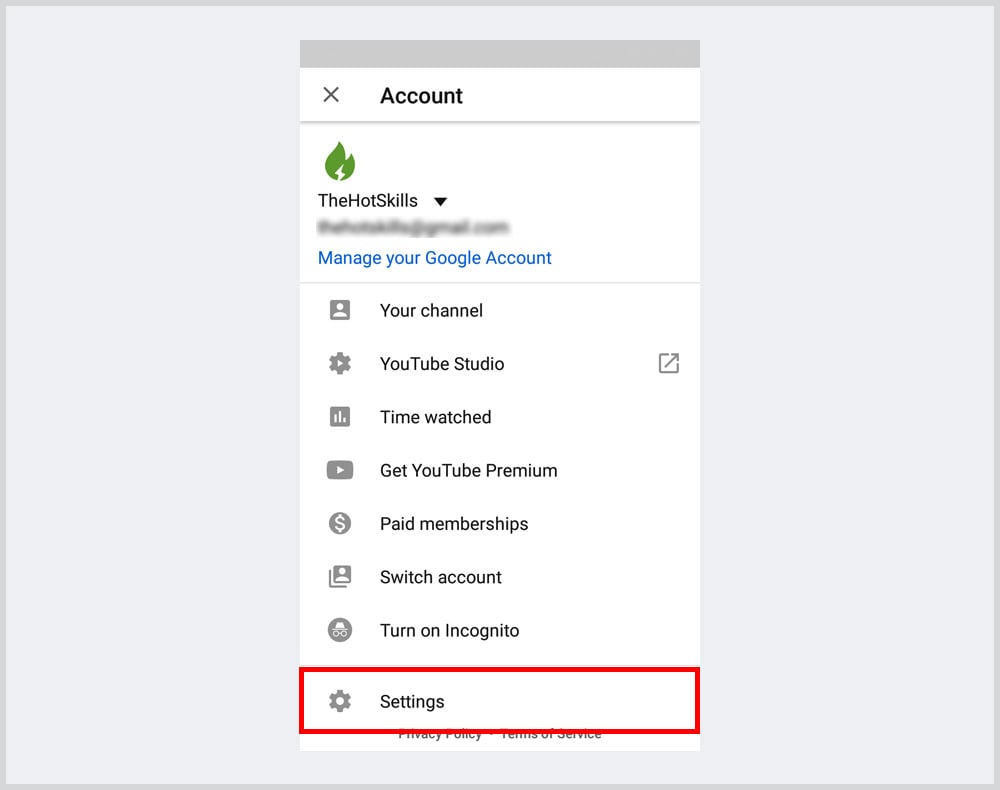Click the TheHotSkills account name
This screenshot has width=1000, height=790.
coord(367,201)
